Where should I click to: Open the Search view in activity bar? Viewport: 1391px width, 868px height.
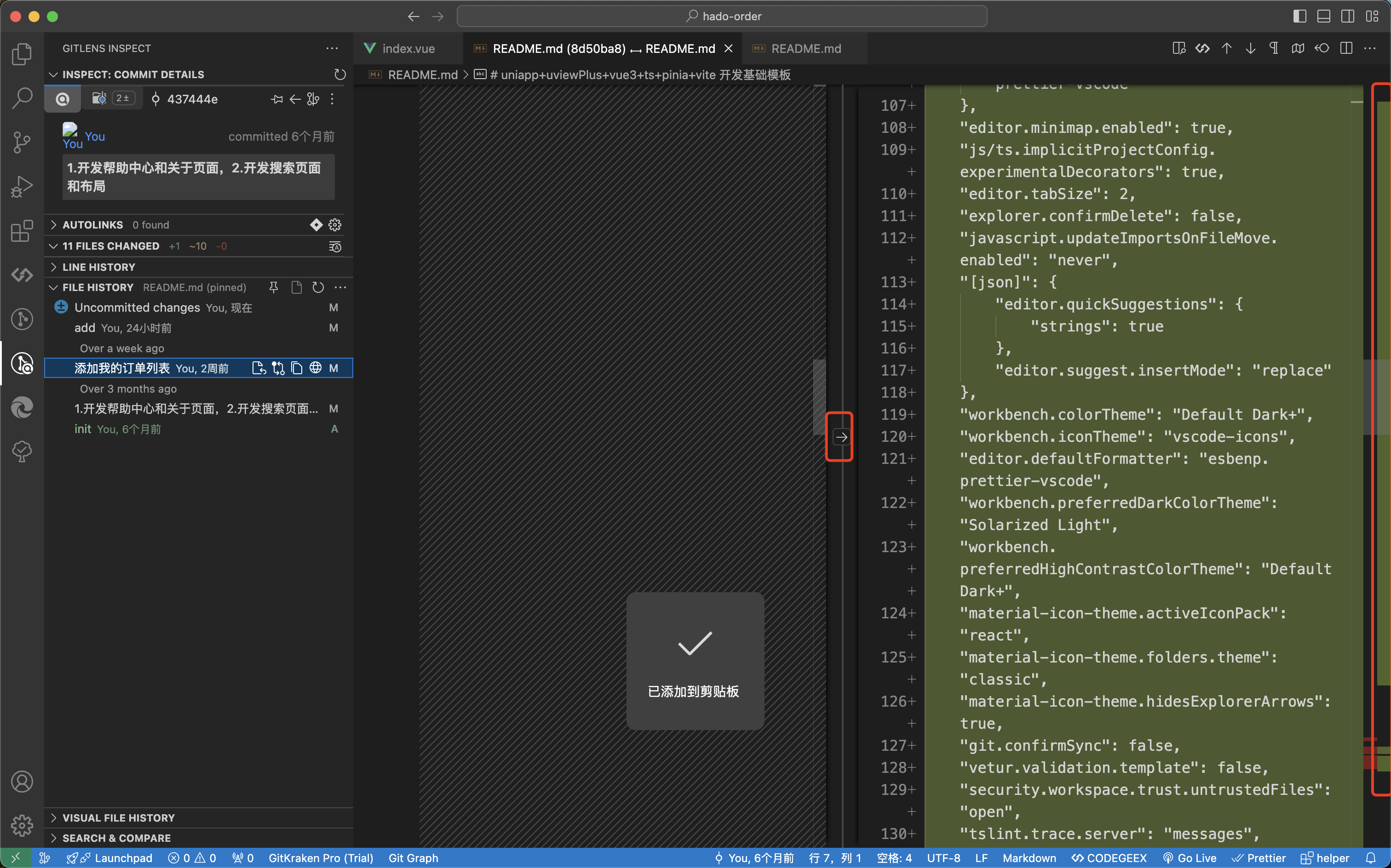(x=22, y=98)
